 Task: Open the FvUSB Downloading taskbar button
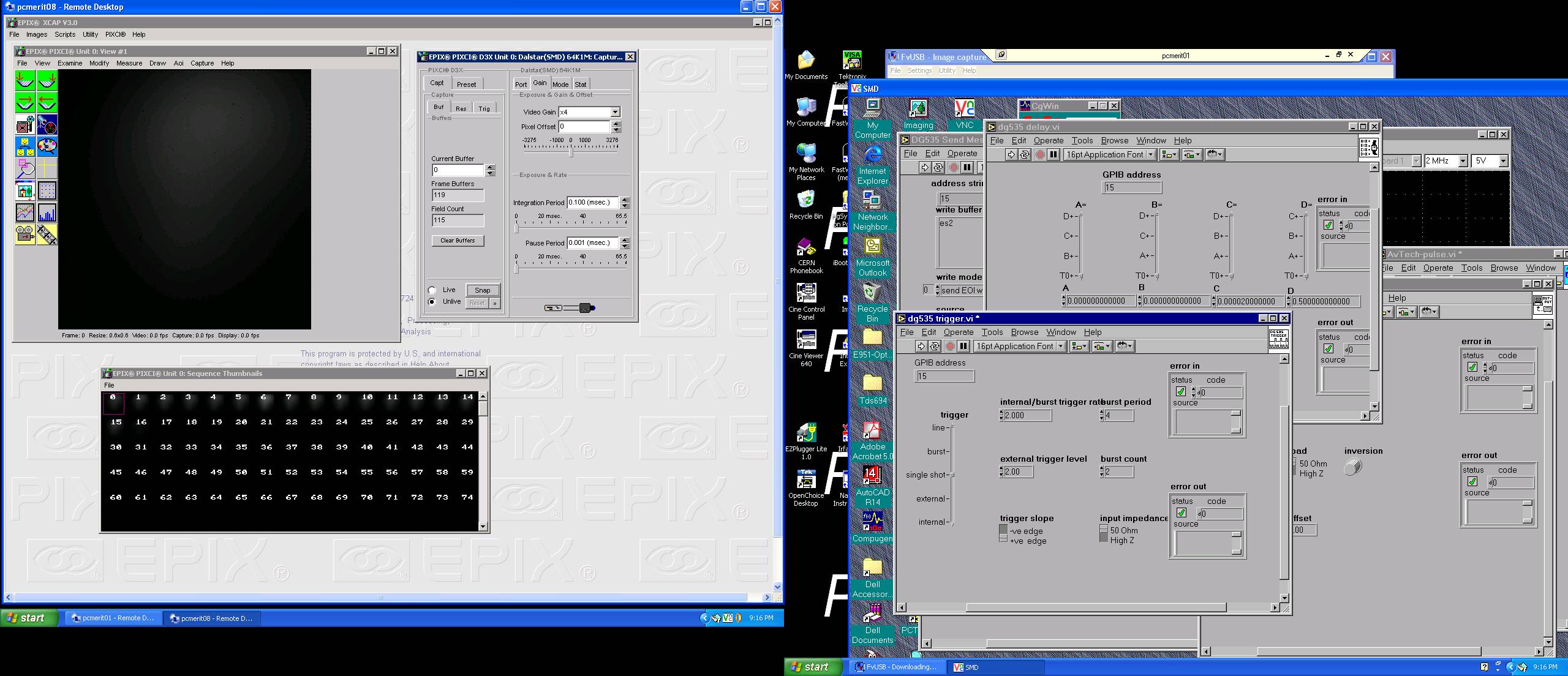click(897, 667)
